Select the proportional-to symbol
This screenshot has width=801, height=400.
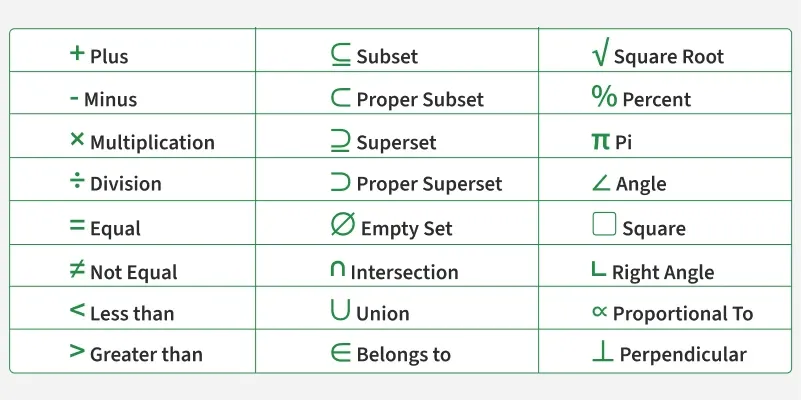600,312
